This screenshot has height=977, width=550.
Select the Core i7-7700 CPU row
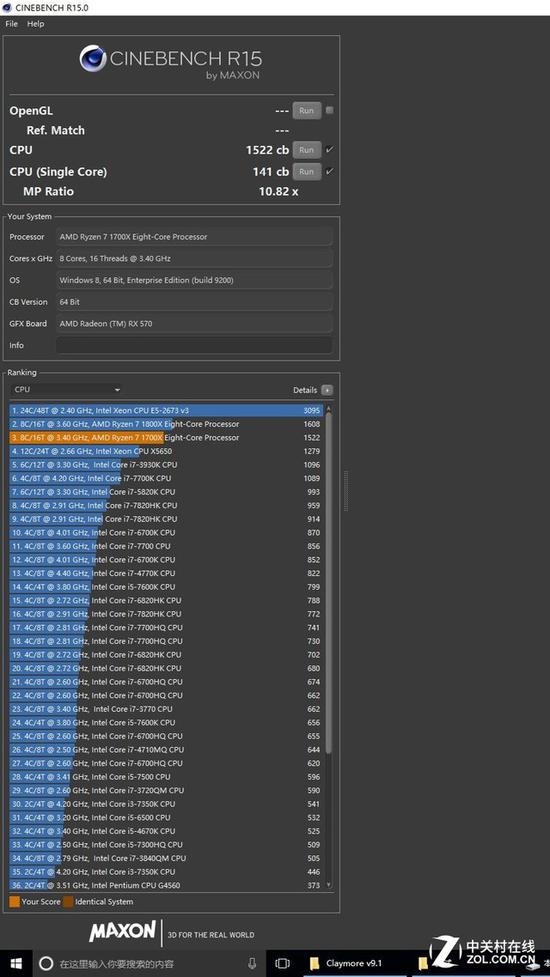click(x=166, y=546)
